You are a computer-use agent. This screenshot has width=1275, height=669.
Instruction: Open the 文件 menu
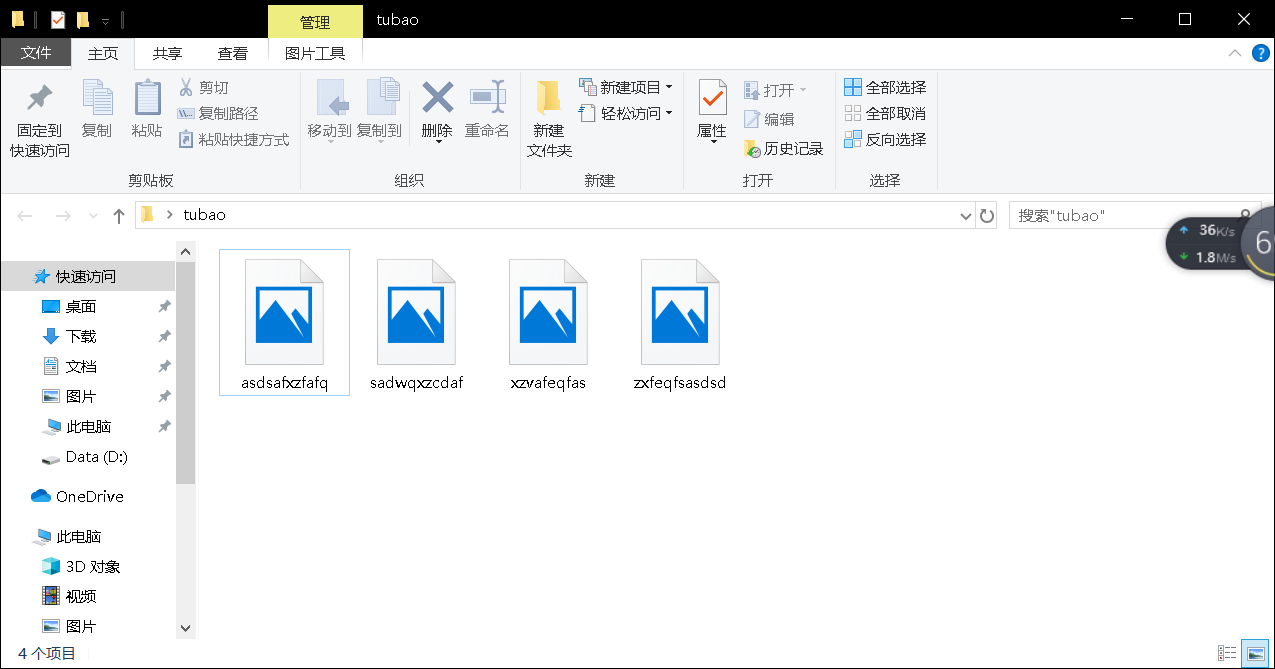(36, 52)
